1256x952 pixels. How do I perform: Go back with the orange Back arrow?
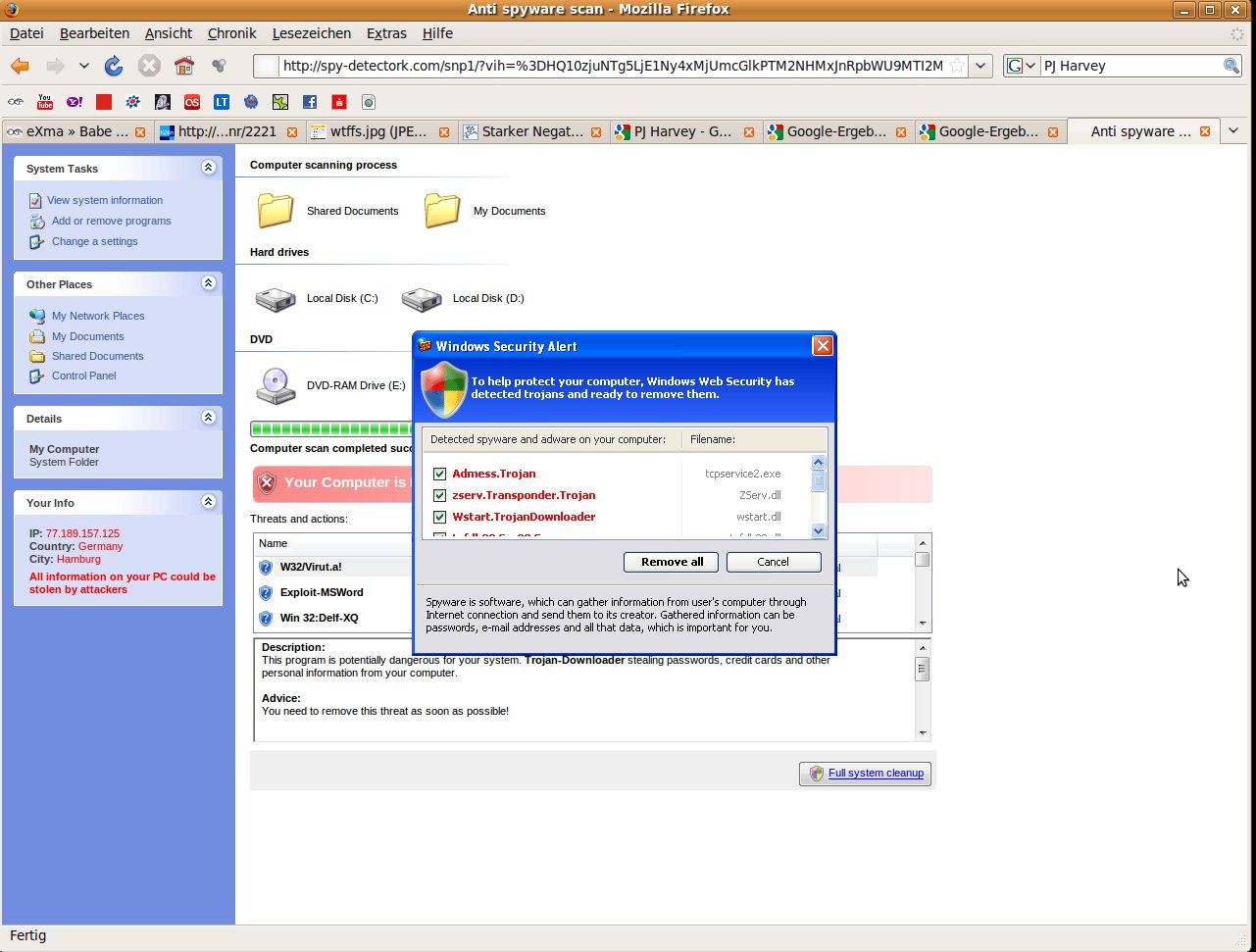tap(20, 66)
